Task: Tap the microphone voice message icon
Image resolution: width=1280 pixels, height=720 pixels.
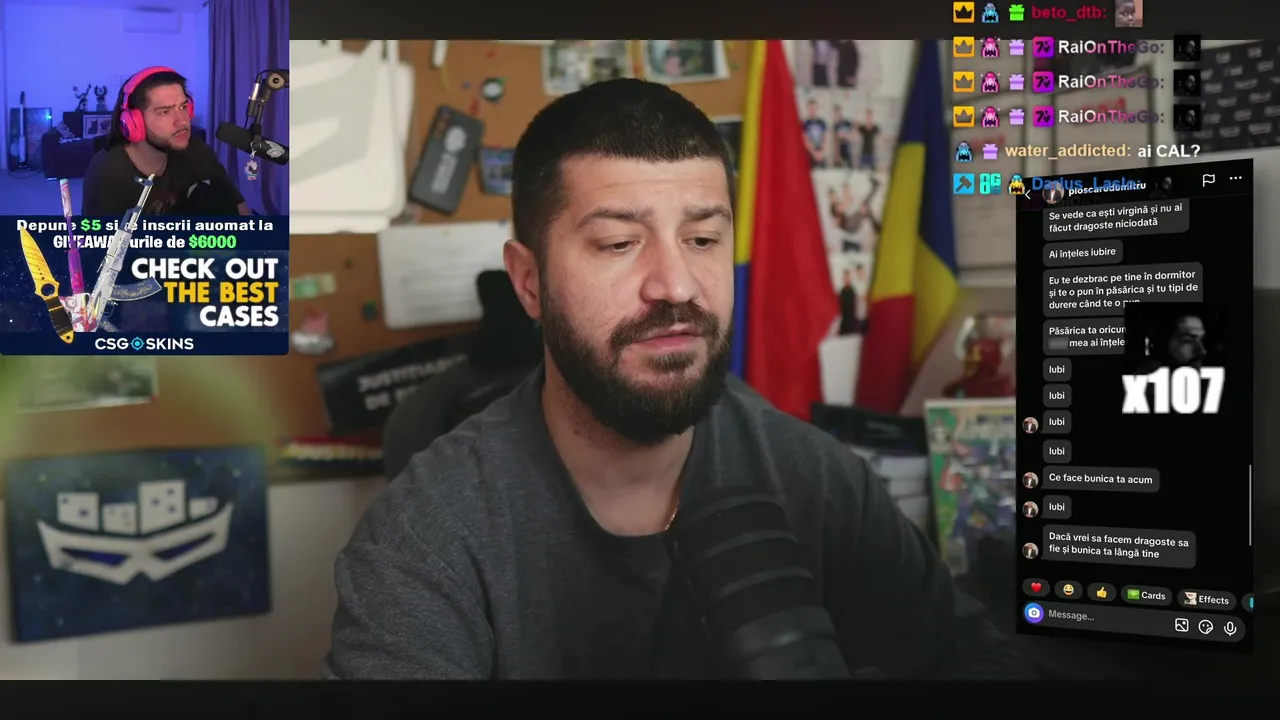Action: (x=1230, y=628)
